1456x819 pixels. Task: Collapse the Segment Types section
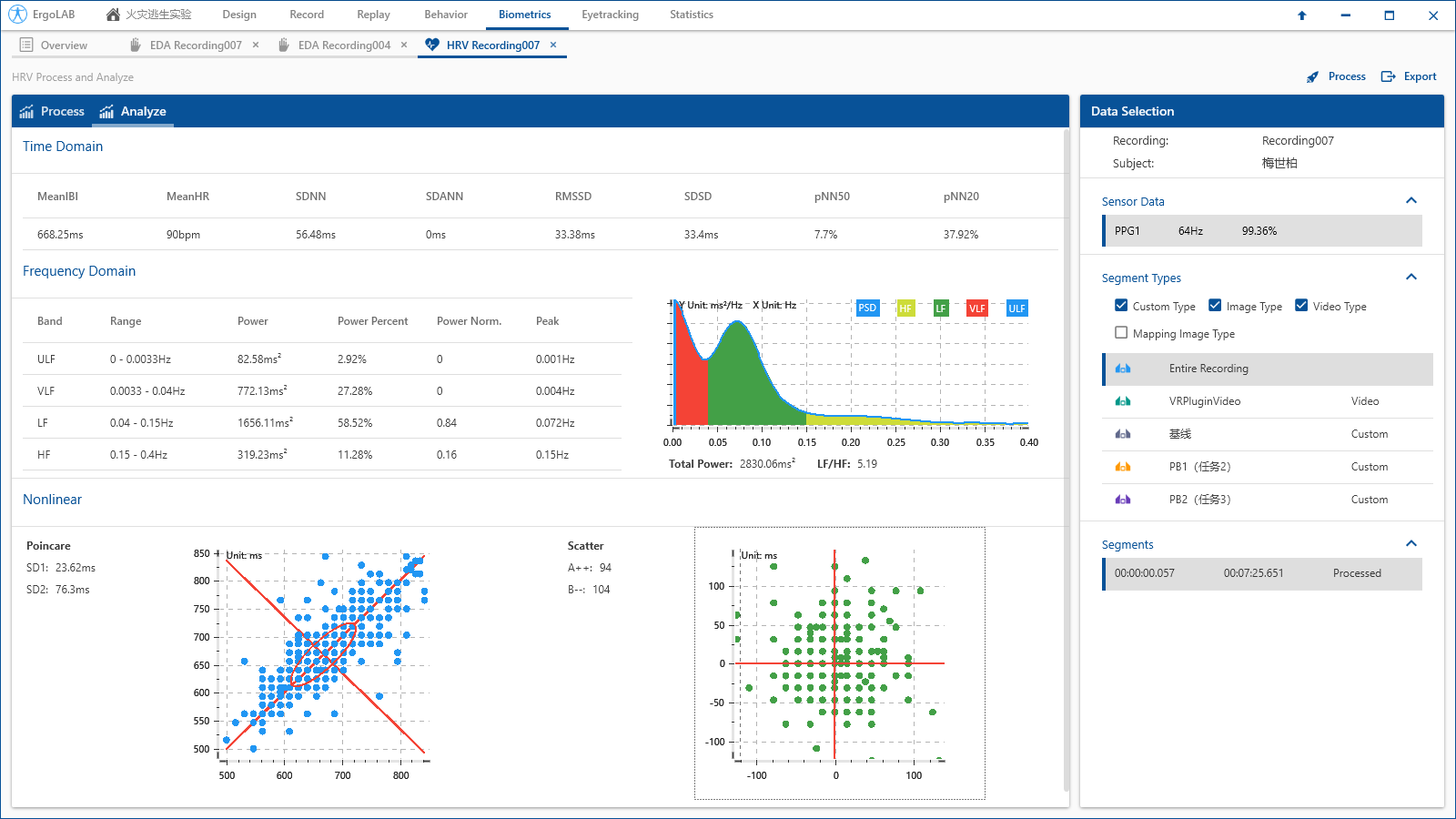pos(1411,278)
